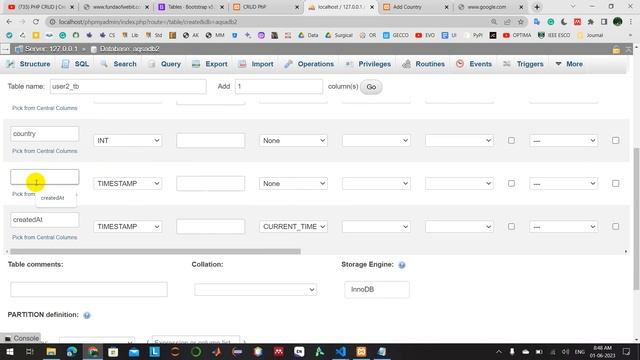This screenshot has height=360, width=640.
Task: Open a new browser tab
Action: 537,7
